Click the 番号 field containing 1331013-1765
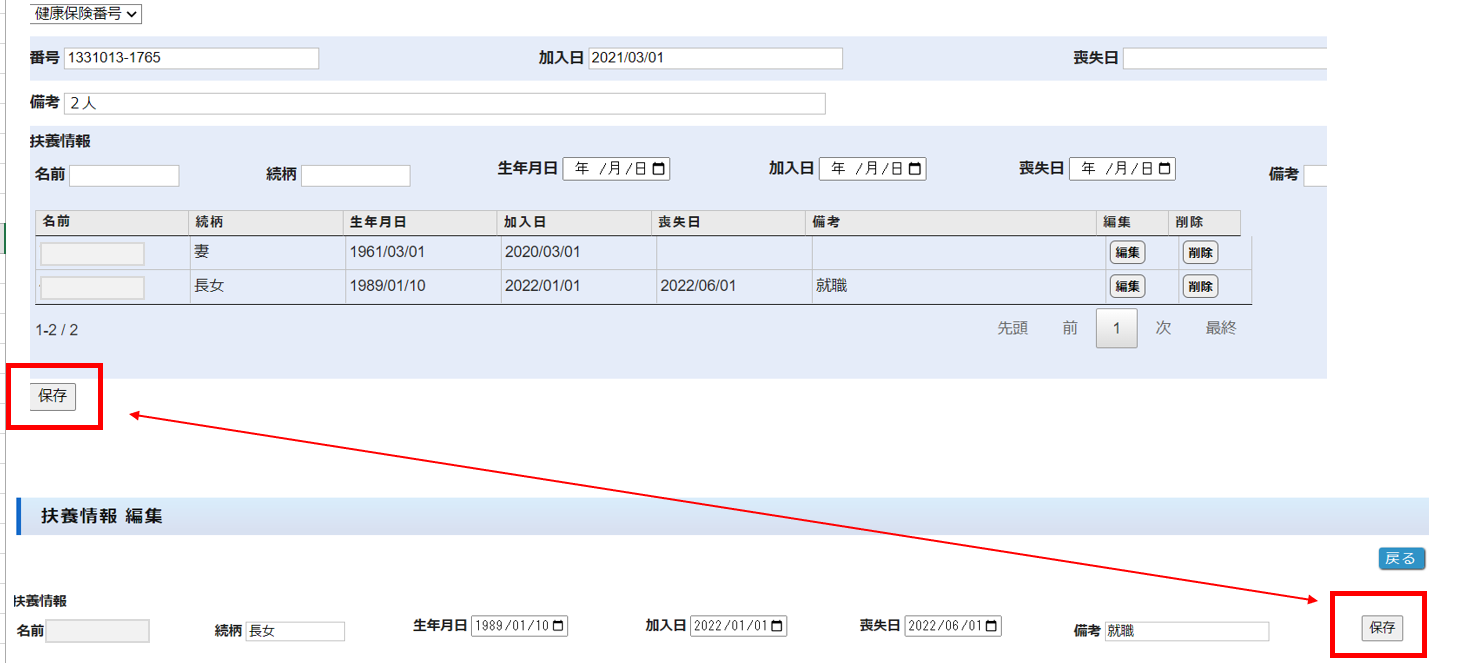Screen dimensions: 1476x663 191,59
